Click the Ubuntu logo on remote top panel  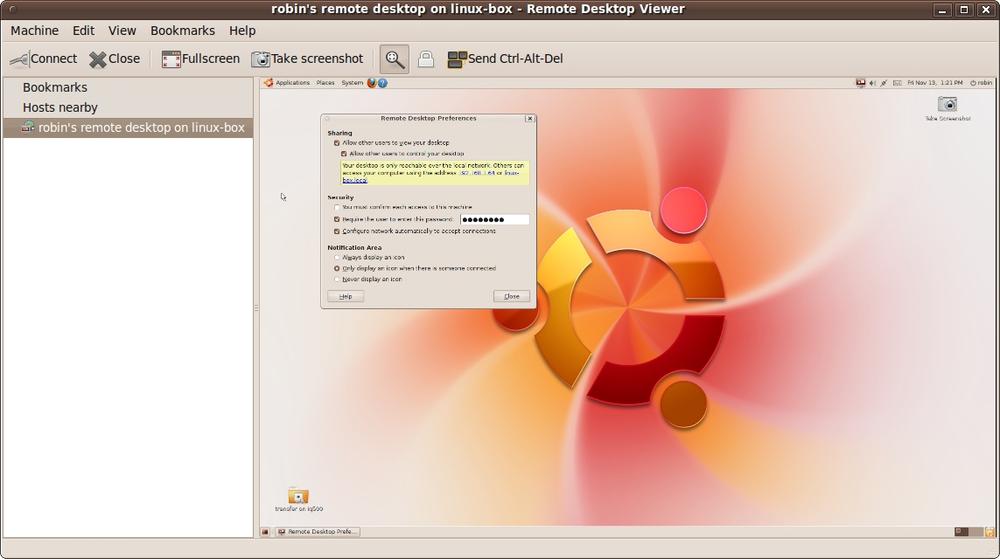tap(268, 83)
